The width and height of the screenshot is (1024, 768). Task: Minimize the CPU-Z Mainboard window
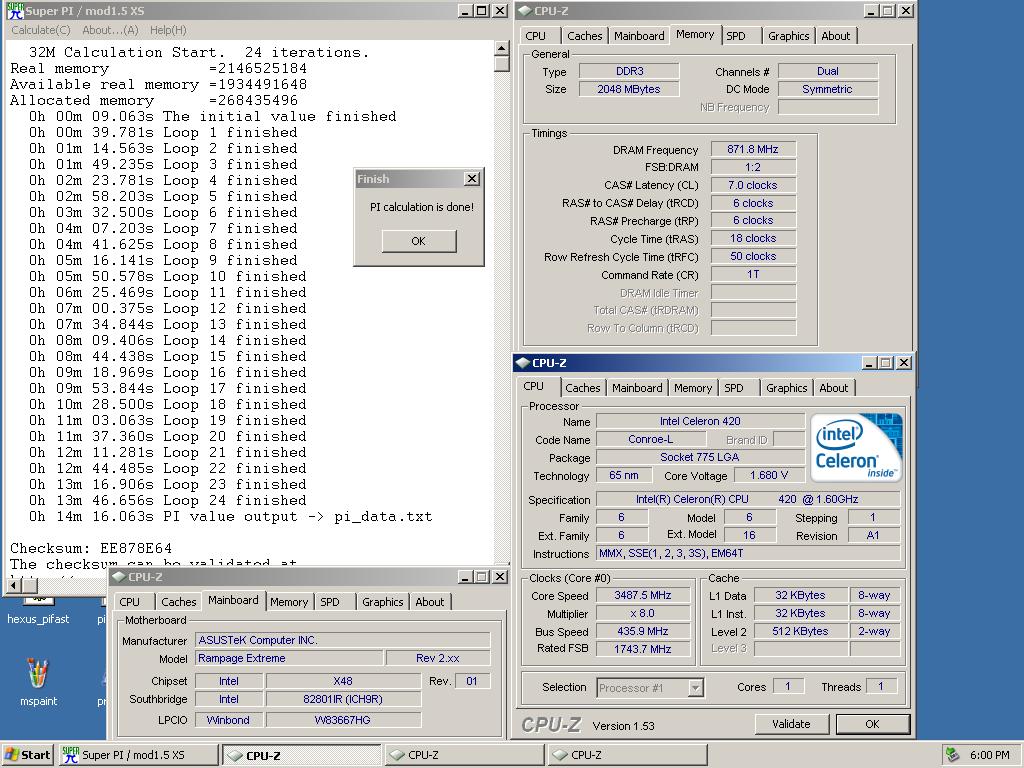click(464, 577)
